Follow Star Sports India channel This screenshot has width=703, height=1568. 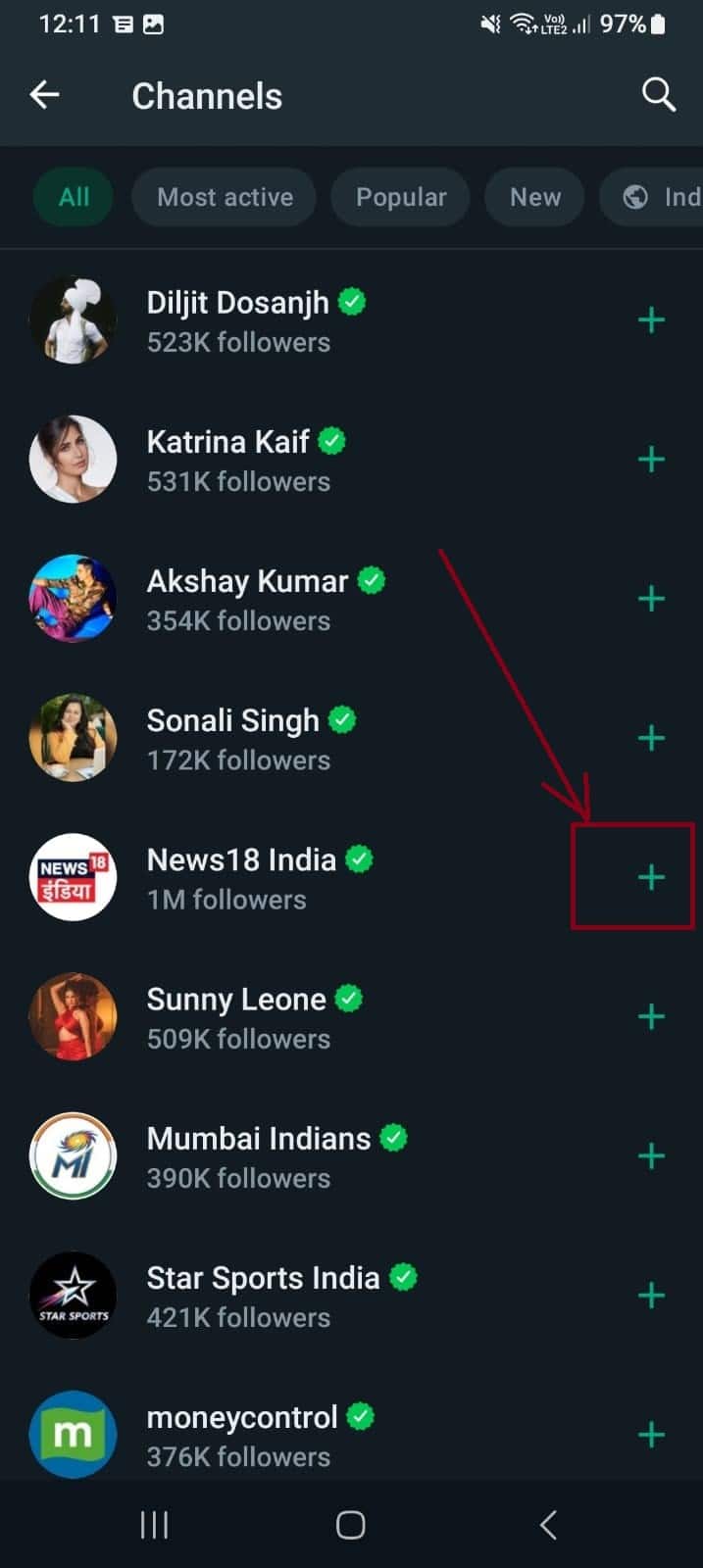(651, 1295)
